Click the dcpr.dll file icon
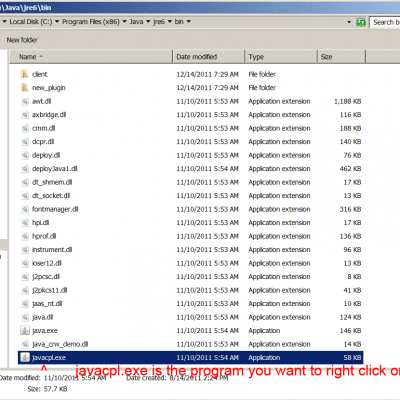This screenshot has width=400, height=400. [x=25, y=142]
